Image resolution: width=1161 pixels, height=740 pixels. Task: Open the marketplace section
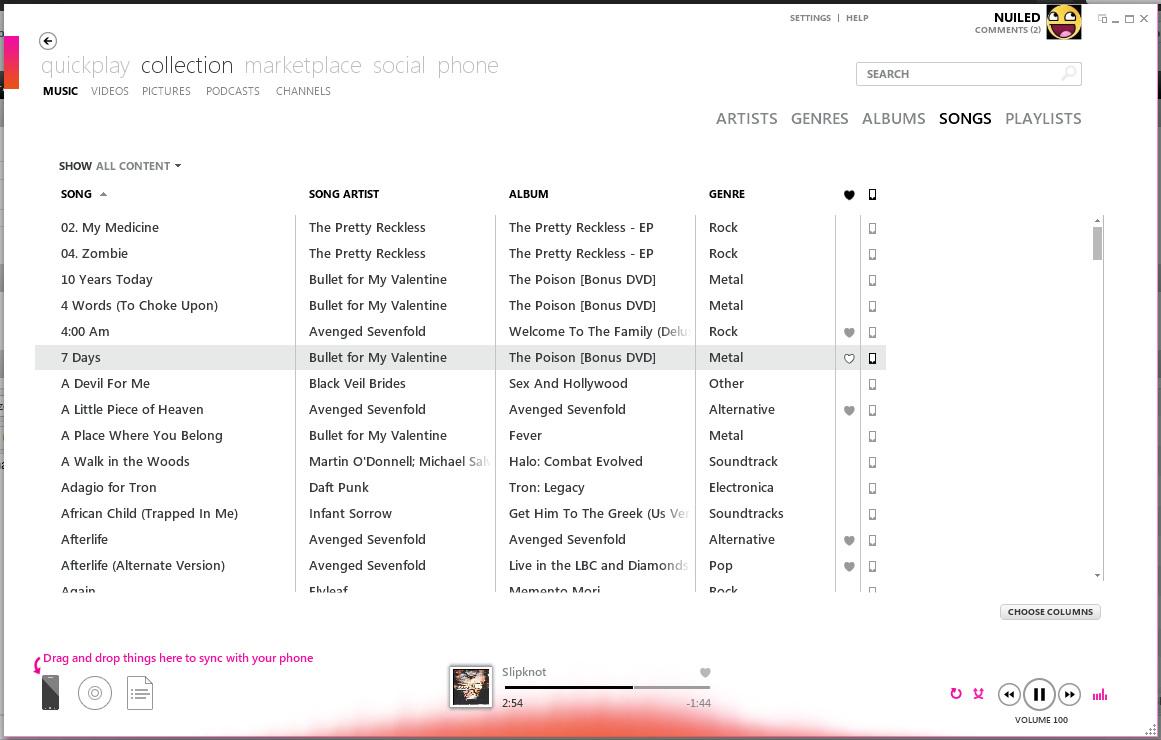point(303,66)
